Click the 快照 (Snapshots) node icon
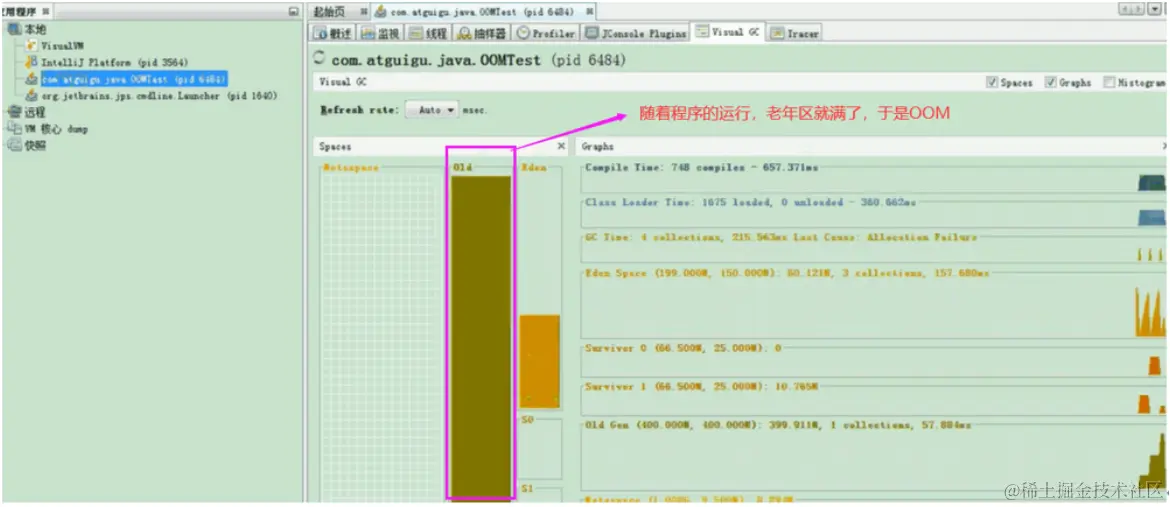 pyautogui.click(x=14, y=146)
